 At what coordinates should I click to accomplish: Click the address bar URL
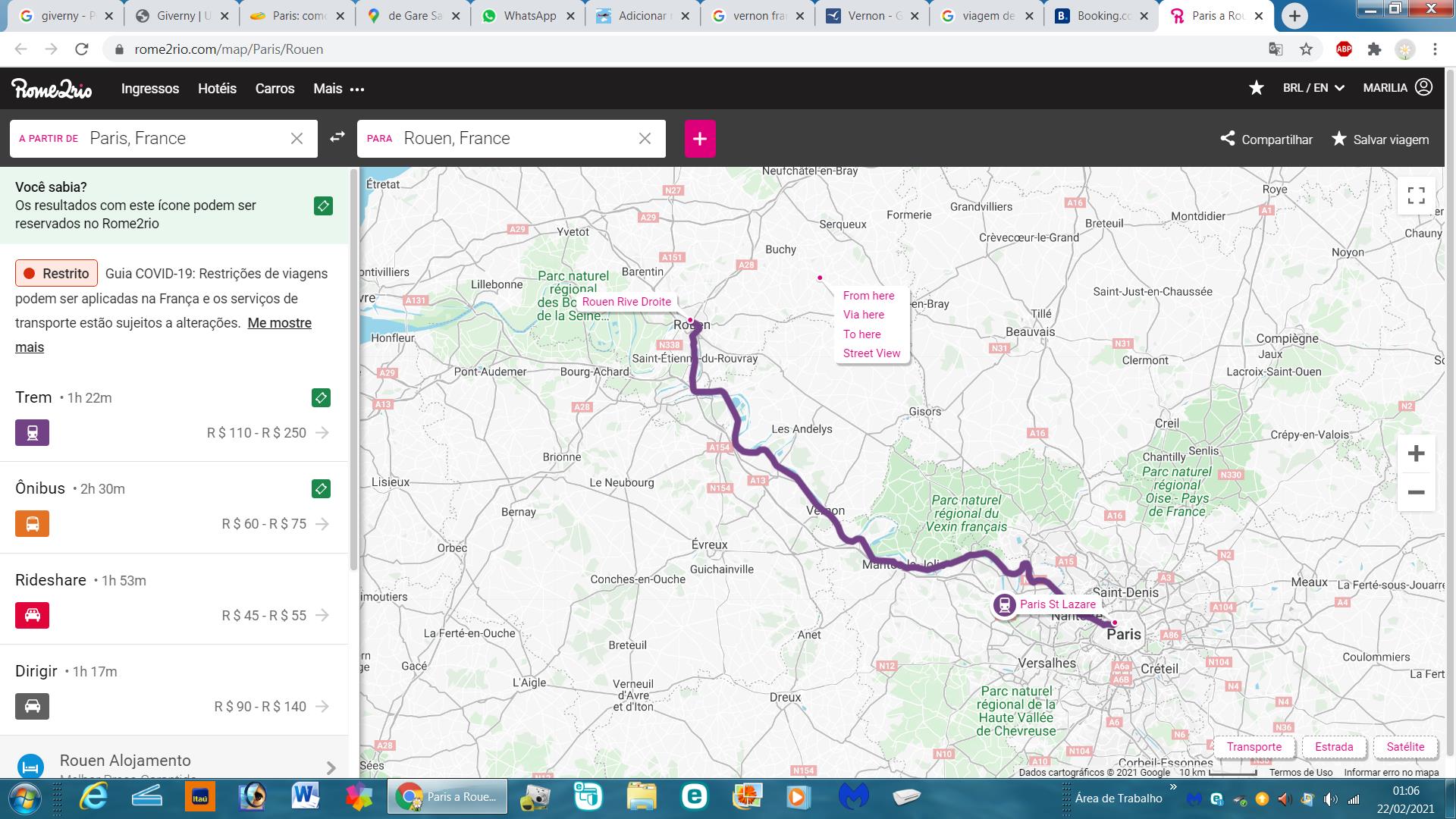[x=229, y=49]
